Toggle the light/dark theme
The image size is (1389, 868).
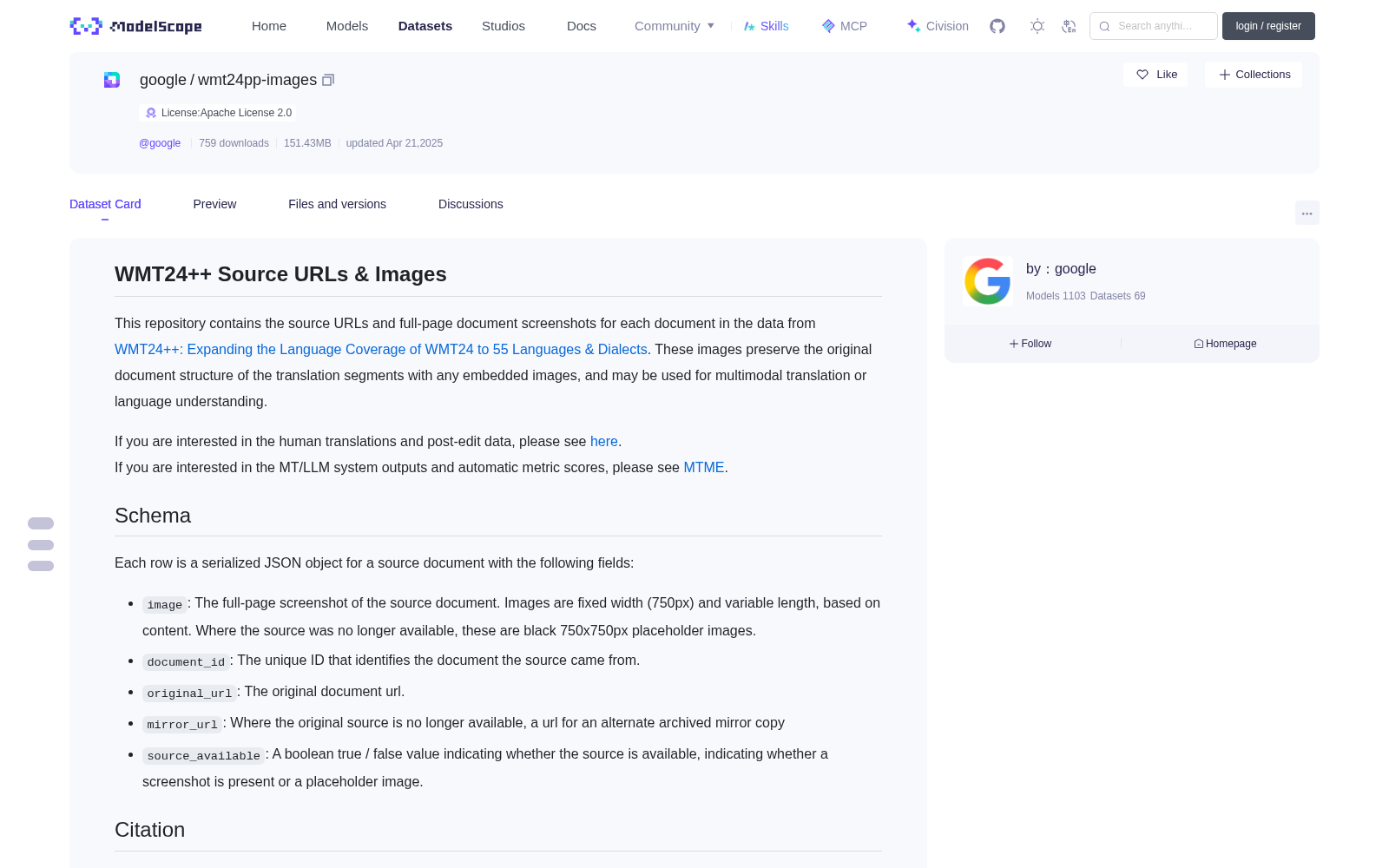click(x=1037, y=26)
